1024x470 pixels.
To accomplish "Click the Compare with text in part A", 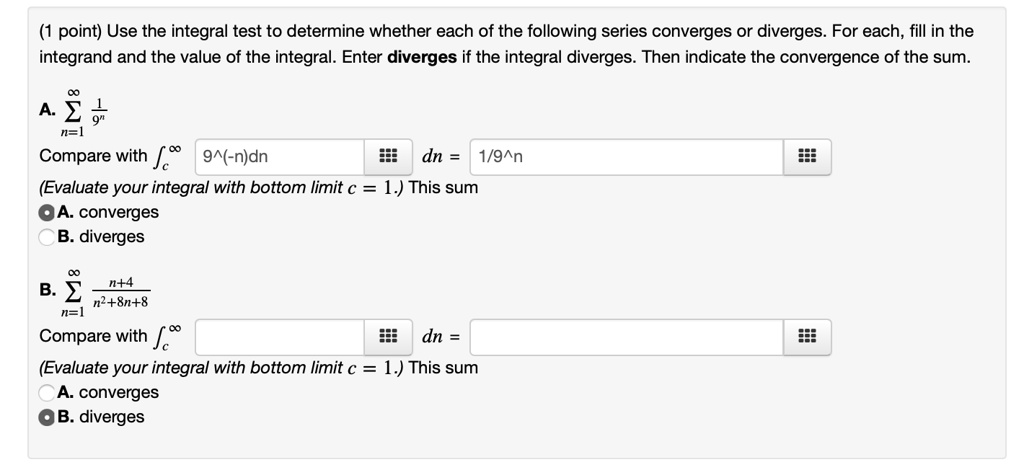I will (x=93, y=156).
